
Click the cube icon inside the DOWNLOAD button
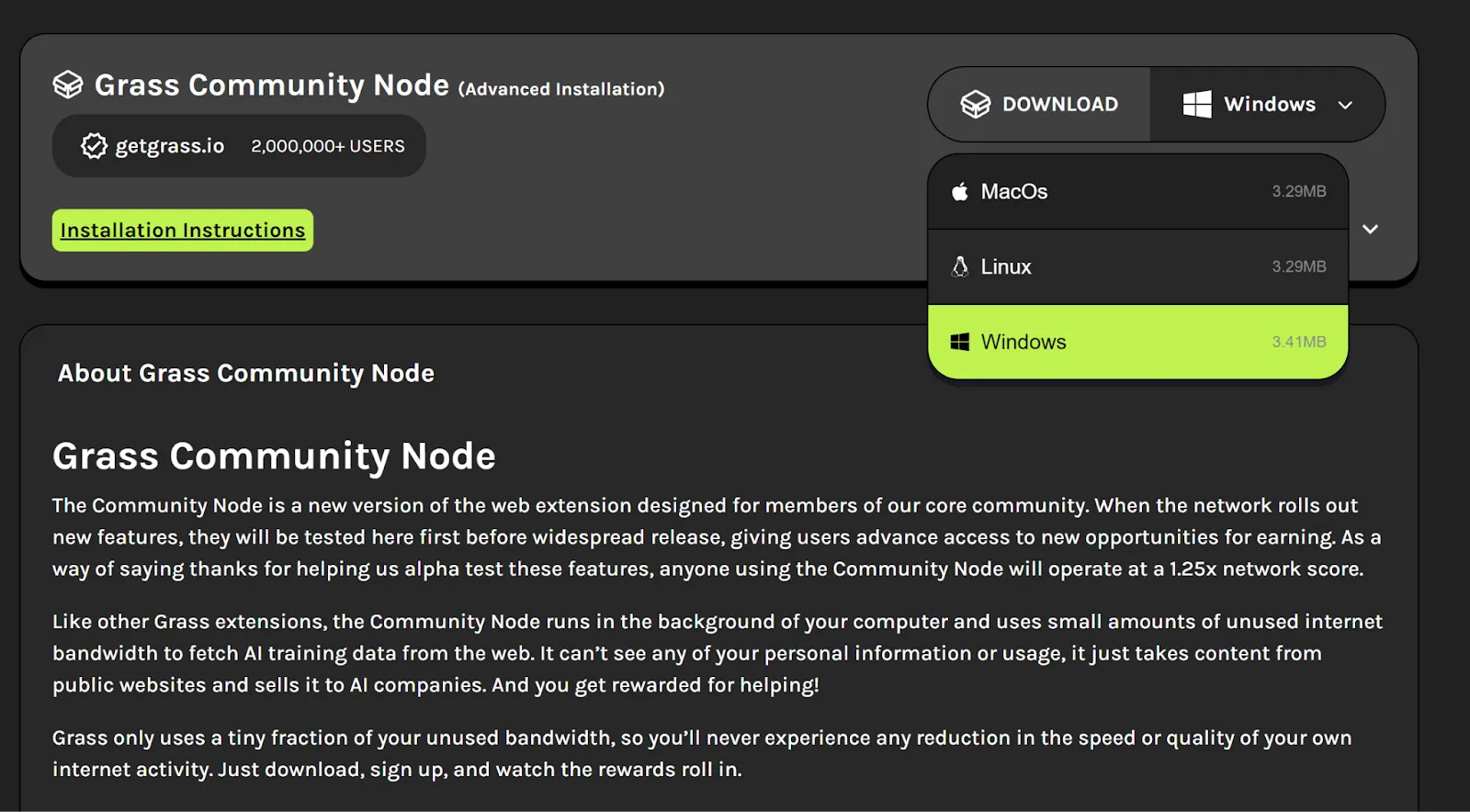click(976, 104)
